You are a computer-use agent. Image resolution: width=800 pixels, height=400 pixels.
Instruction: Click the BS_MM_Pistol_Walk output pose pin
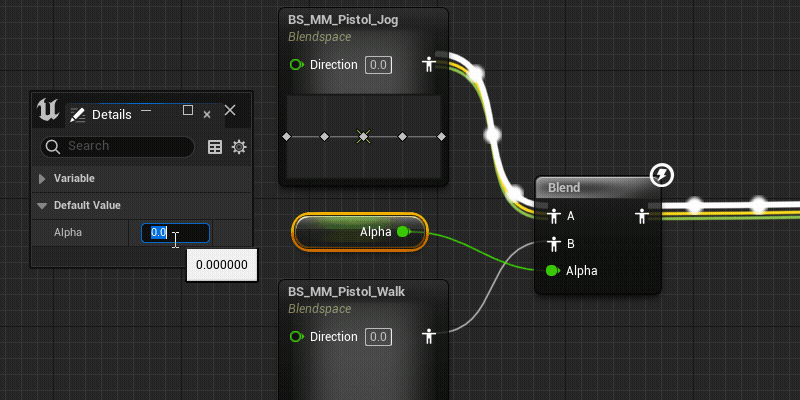(x=428, y=337)
